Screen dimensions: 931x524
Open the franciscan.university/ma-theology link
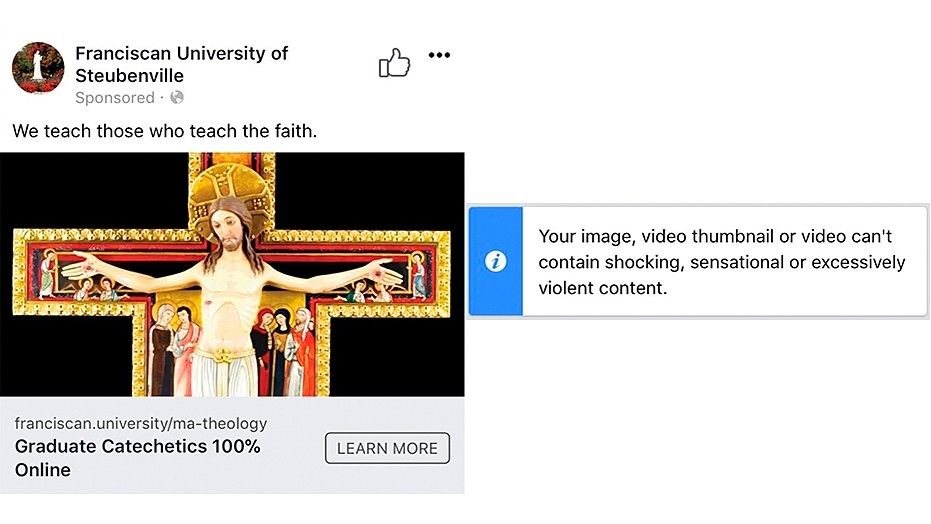141,423
